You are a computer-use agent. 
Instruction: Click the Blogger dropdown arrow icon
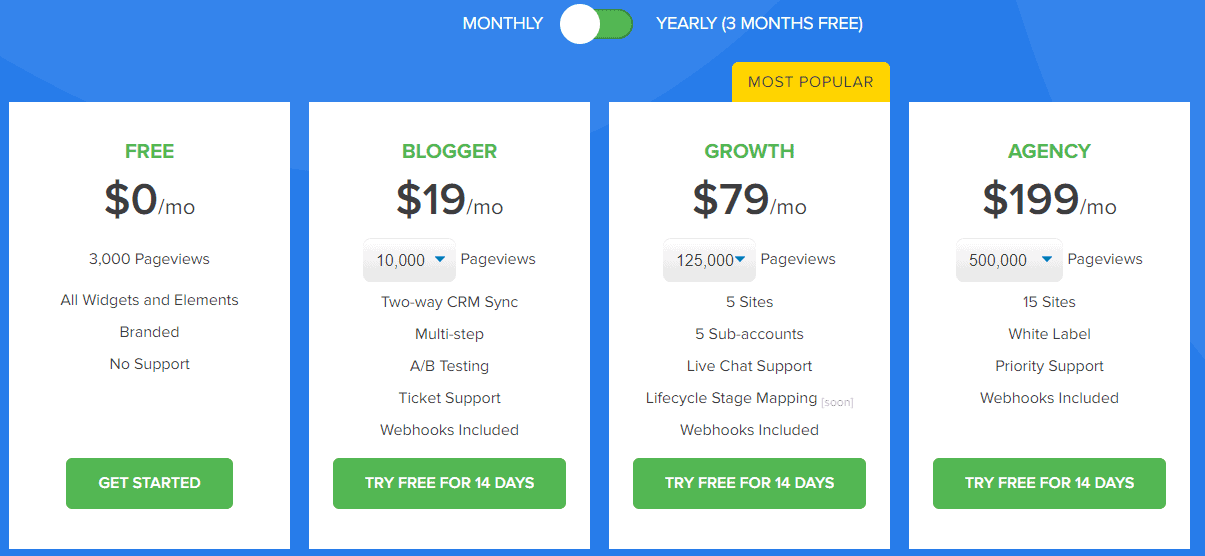tap(440, 259)
